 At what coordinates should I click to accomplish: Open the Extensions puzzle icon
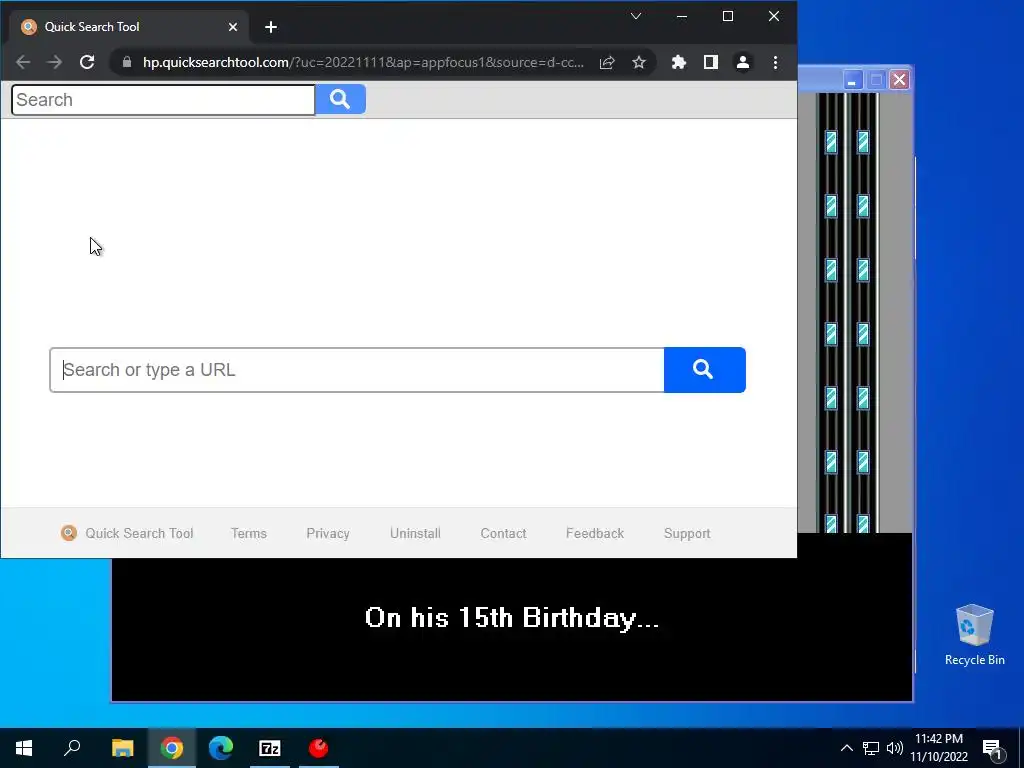tap(679, 62)
